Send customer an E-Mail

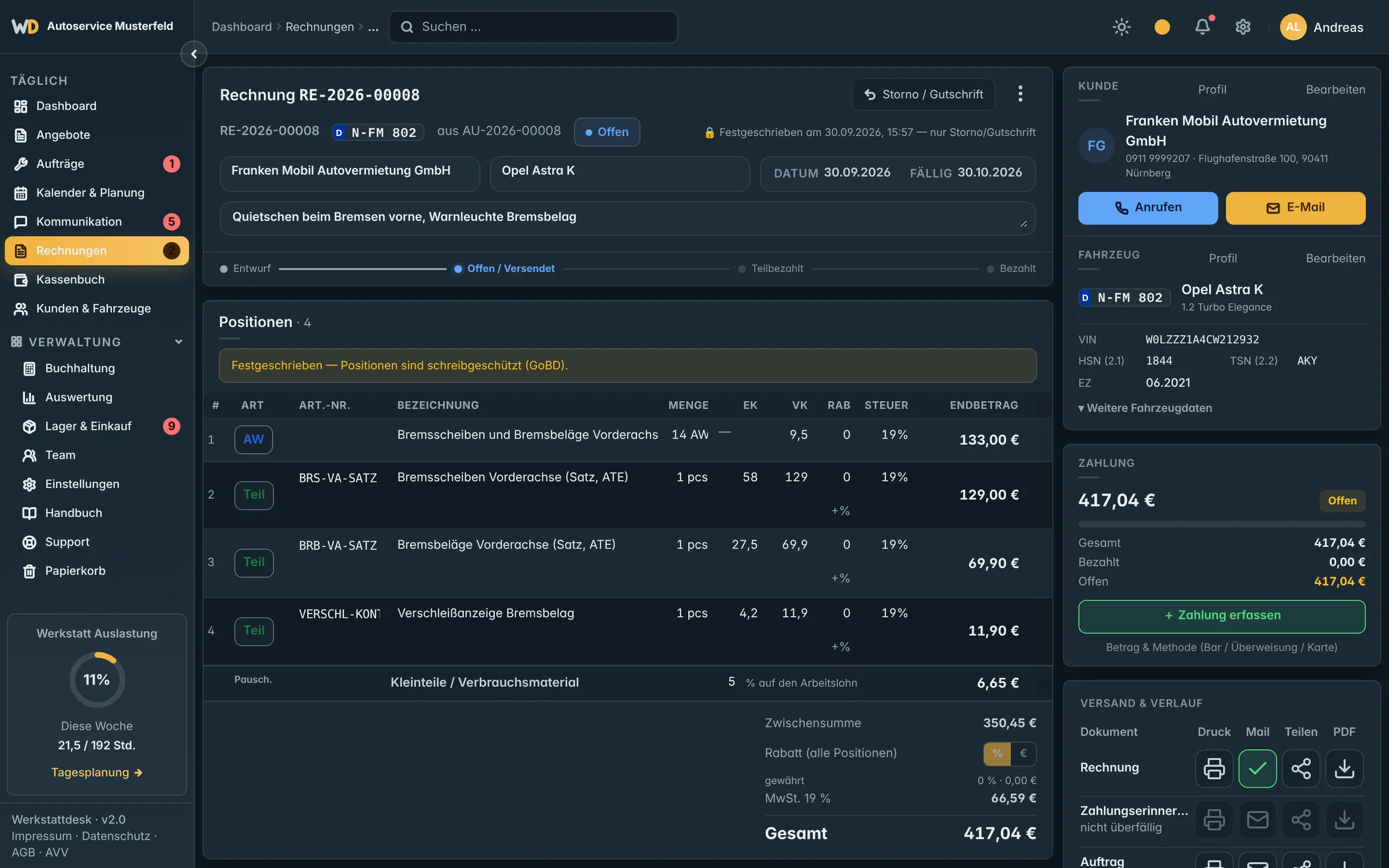1295,208
